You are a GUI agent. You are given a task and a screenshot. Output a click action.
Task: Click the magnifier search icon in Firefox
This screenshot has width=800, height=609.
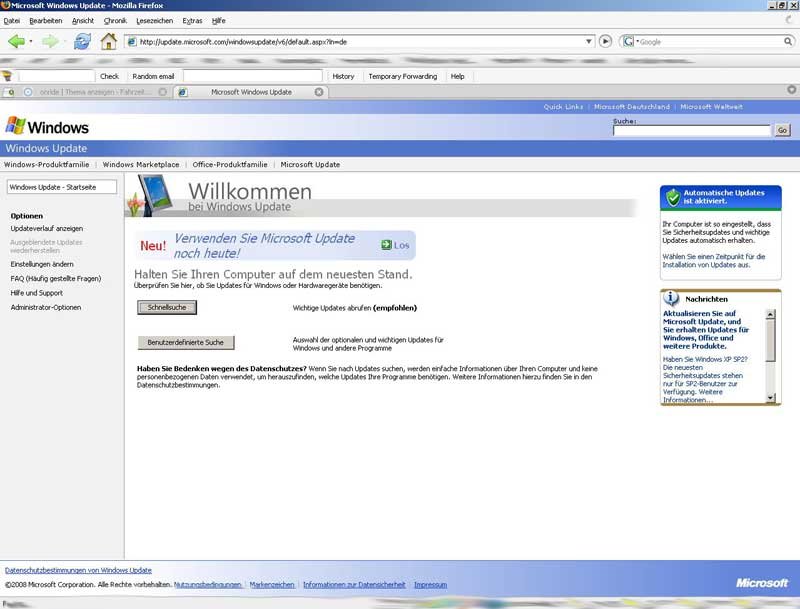click(788, 41)
